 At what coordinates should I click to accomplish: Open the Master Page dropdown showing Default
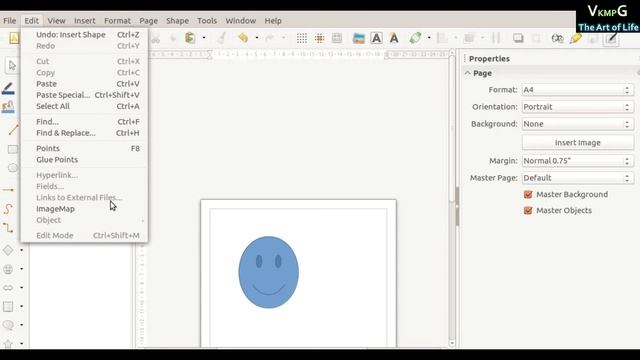(x=578, y=178)
